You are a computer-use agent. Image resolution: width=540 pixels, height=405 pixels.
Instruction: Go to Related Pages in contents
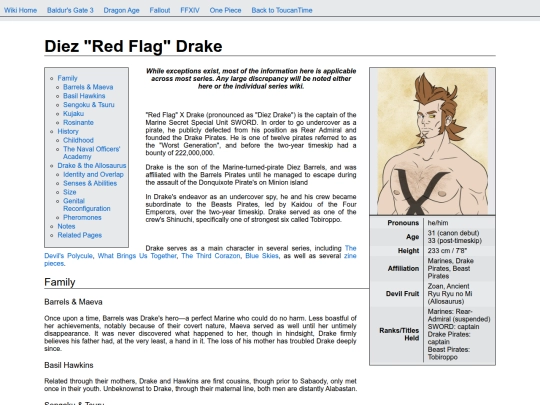(x=80, y=235)
